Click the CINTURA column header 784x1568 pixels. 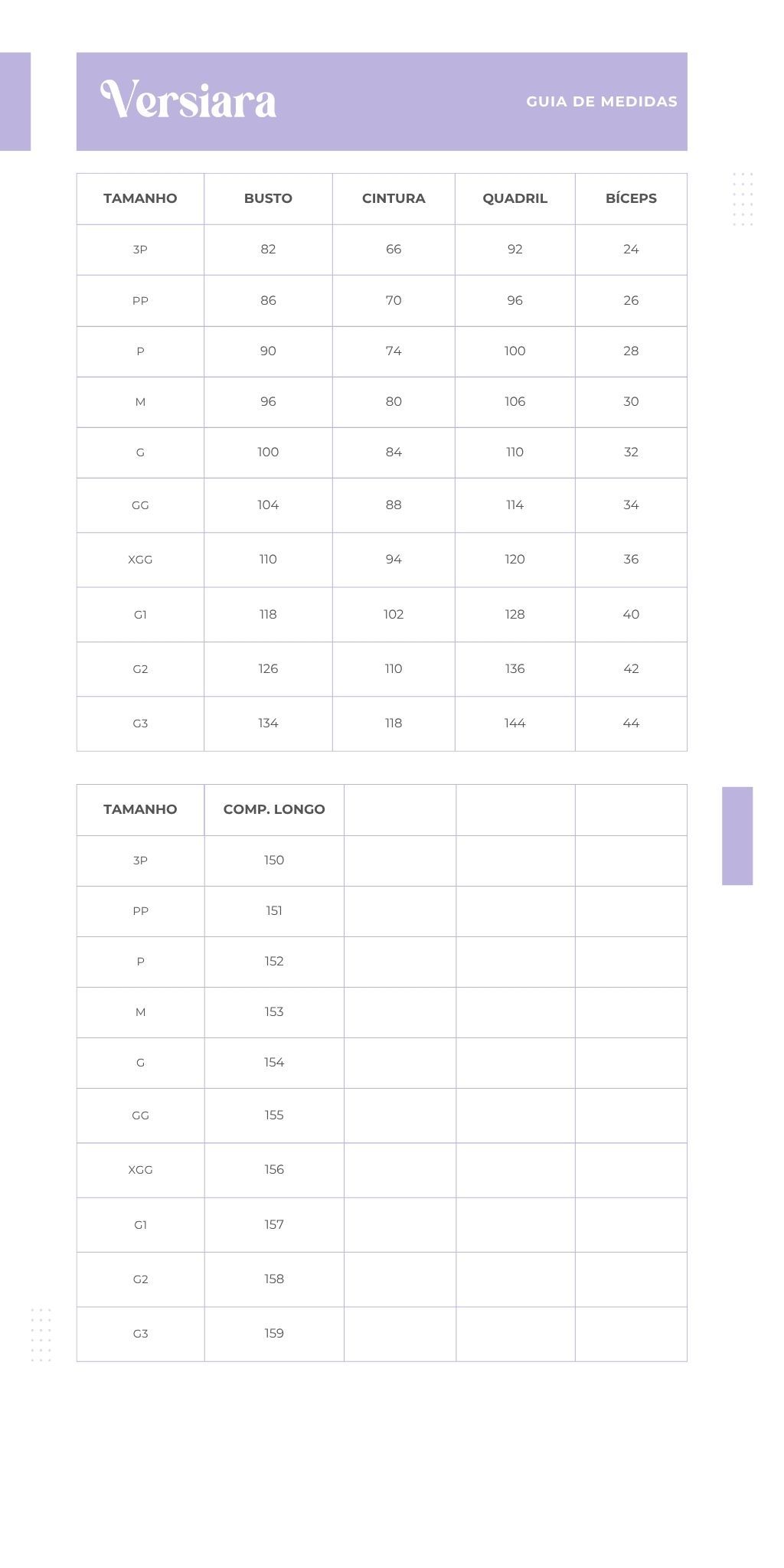click(x=394, y=198)
